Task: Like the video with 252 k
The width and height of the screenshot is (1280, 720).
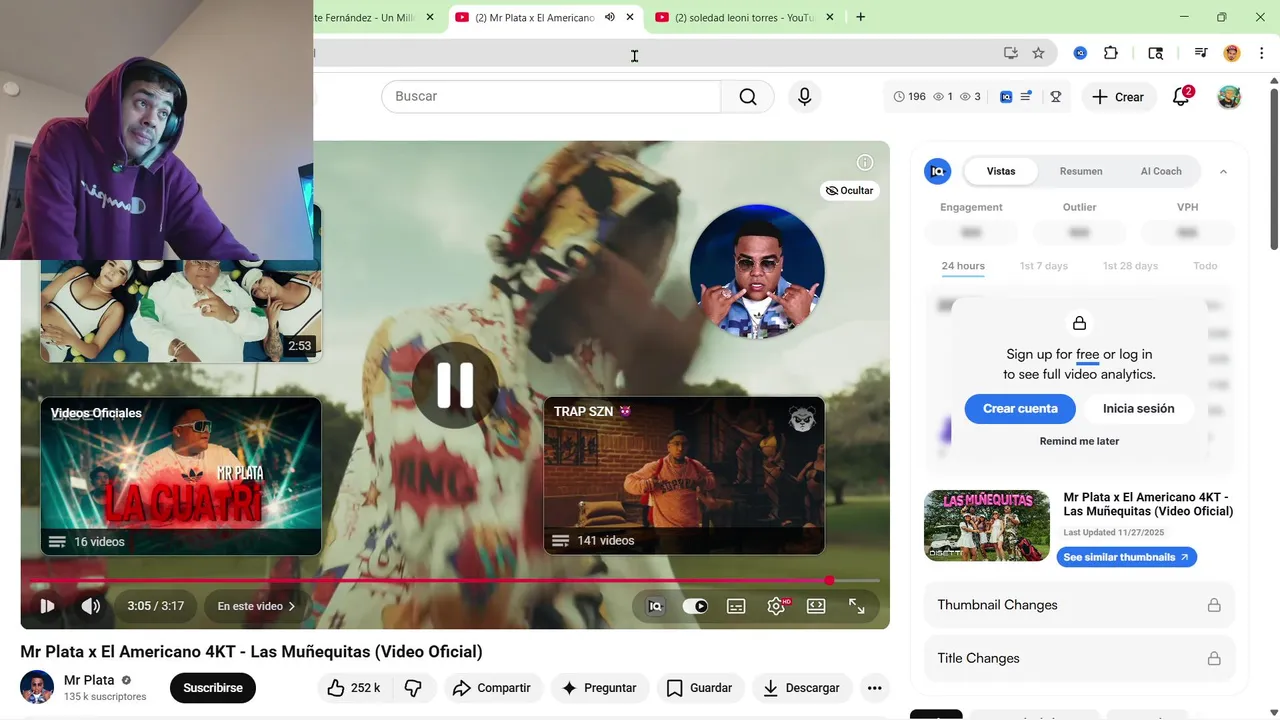Action: (354, 688)
